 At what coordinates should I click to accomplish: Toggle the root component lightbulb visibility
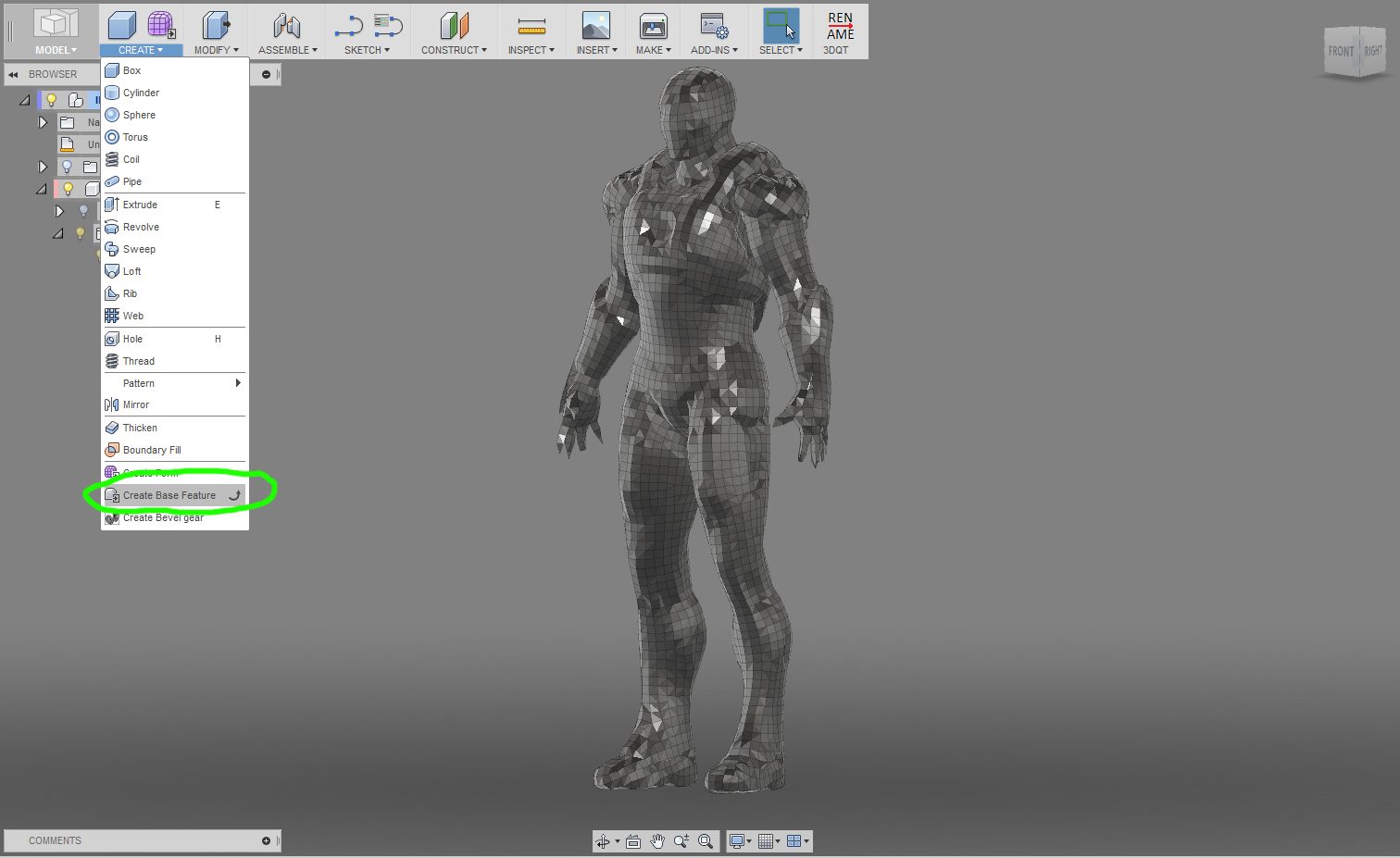click(52, 100)
